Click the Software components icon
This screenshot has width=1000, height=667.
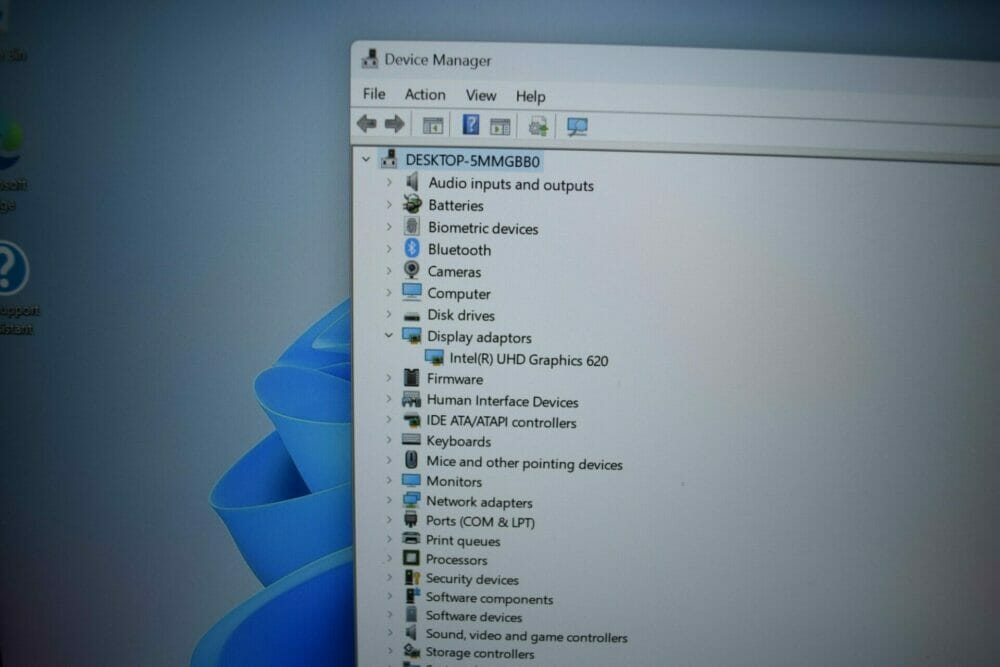(412, 596)
